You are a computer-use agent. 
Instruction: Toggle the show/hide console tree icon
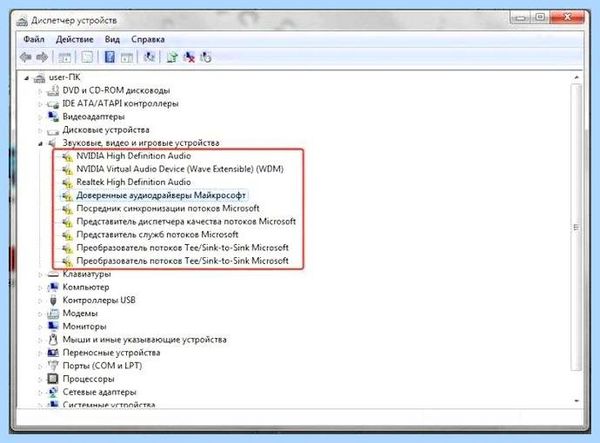point(64,58)
